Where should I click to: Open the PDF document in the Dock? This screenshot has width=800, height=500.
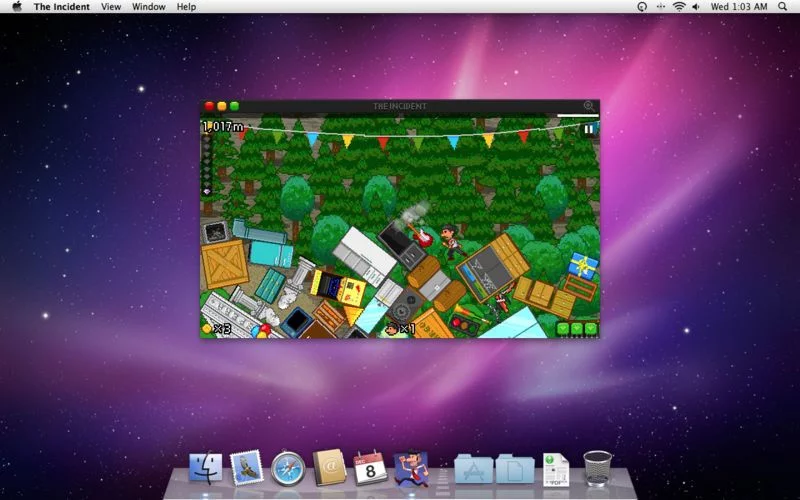point(556,469)
